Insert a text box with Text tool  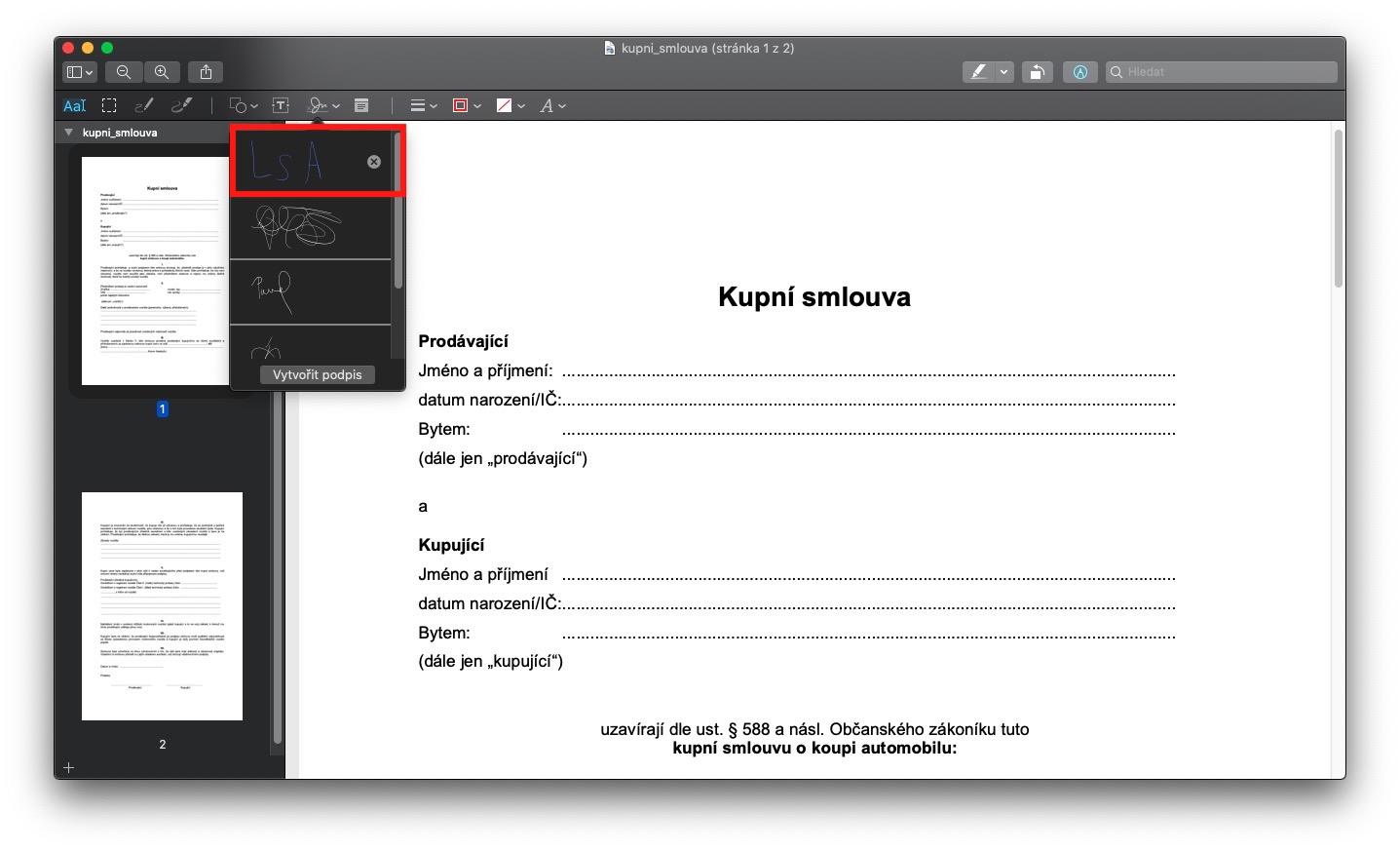click(x=281, y=105)
